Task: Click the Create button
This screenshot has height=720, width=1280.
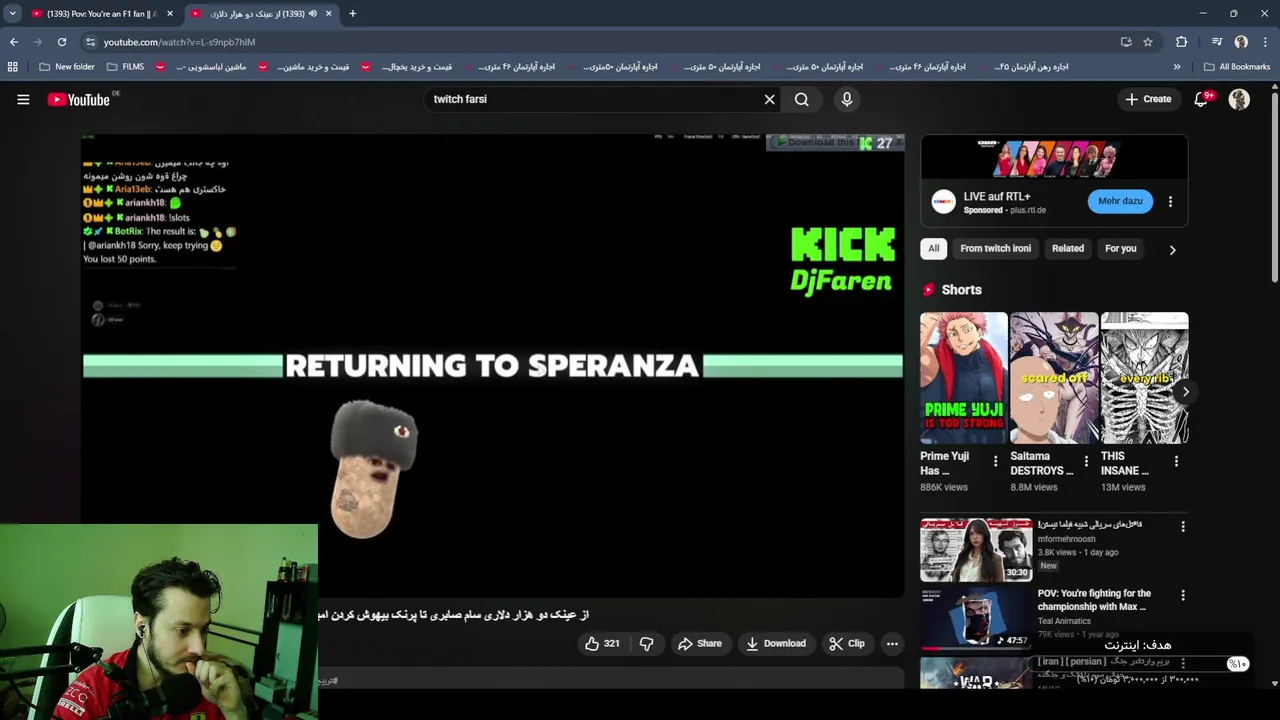Action: coord(1148,99)
